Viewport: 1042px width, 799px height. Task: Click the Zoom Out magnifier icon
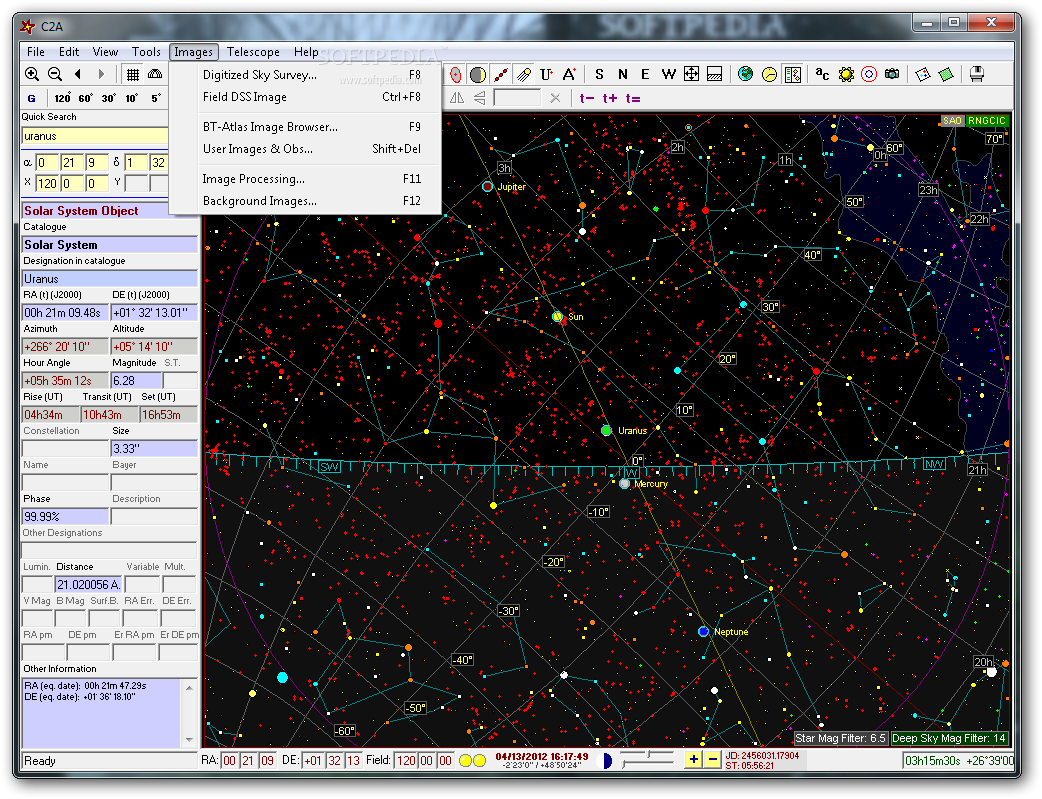pos(55,74)
